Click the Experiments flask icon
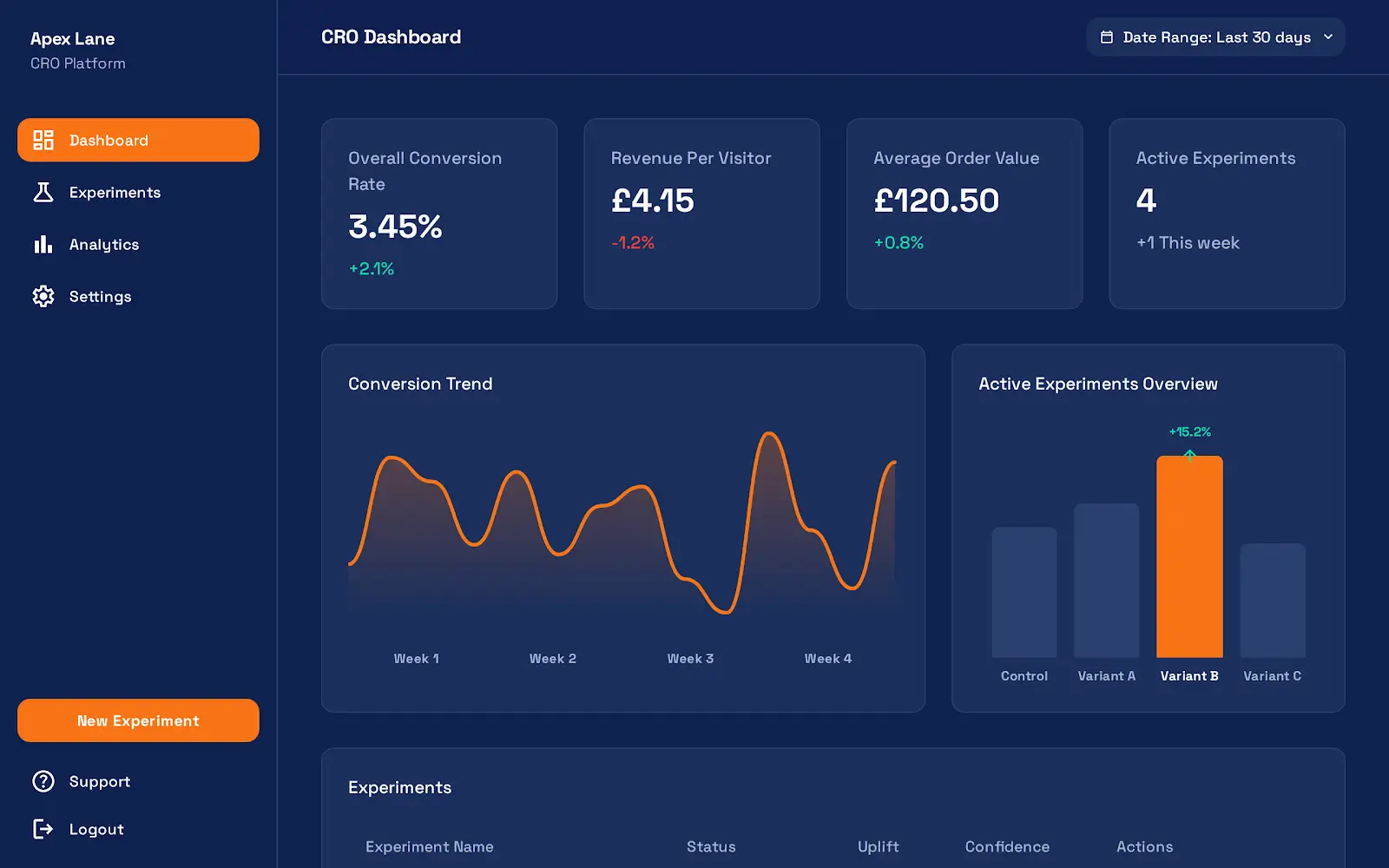 click(x=43, y=192)
